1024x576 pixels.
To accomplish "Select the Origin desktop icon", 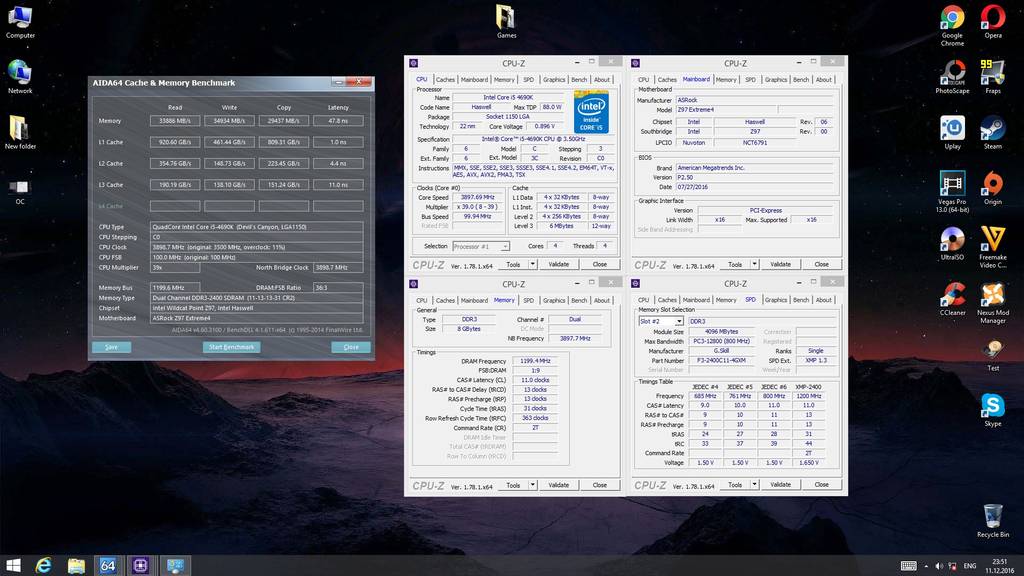I will tap(993, 188).
